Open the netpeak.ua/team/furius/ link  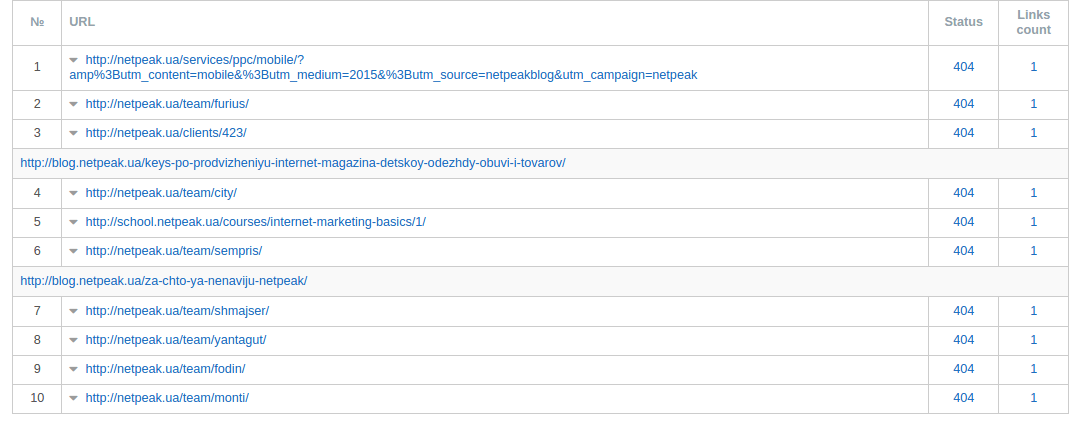point(167,104)
